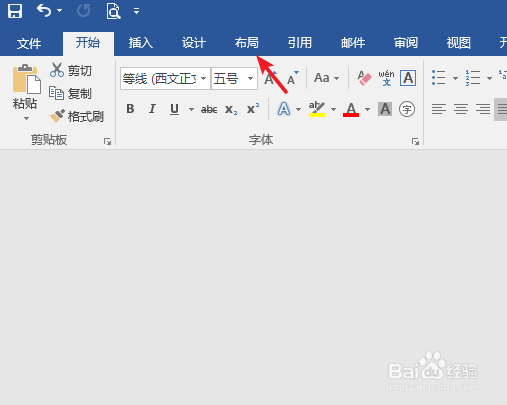
Task: Switch to the 设计 tab
Action: [194, 43]
